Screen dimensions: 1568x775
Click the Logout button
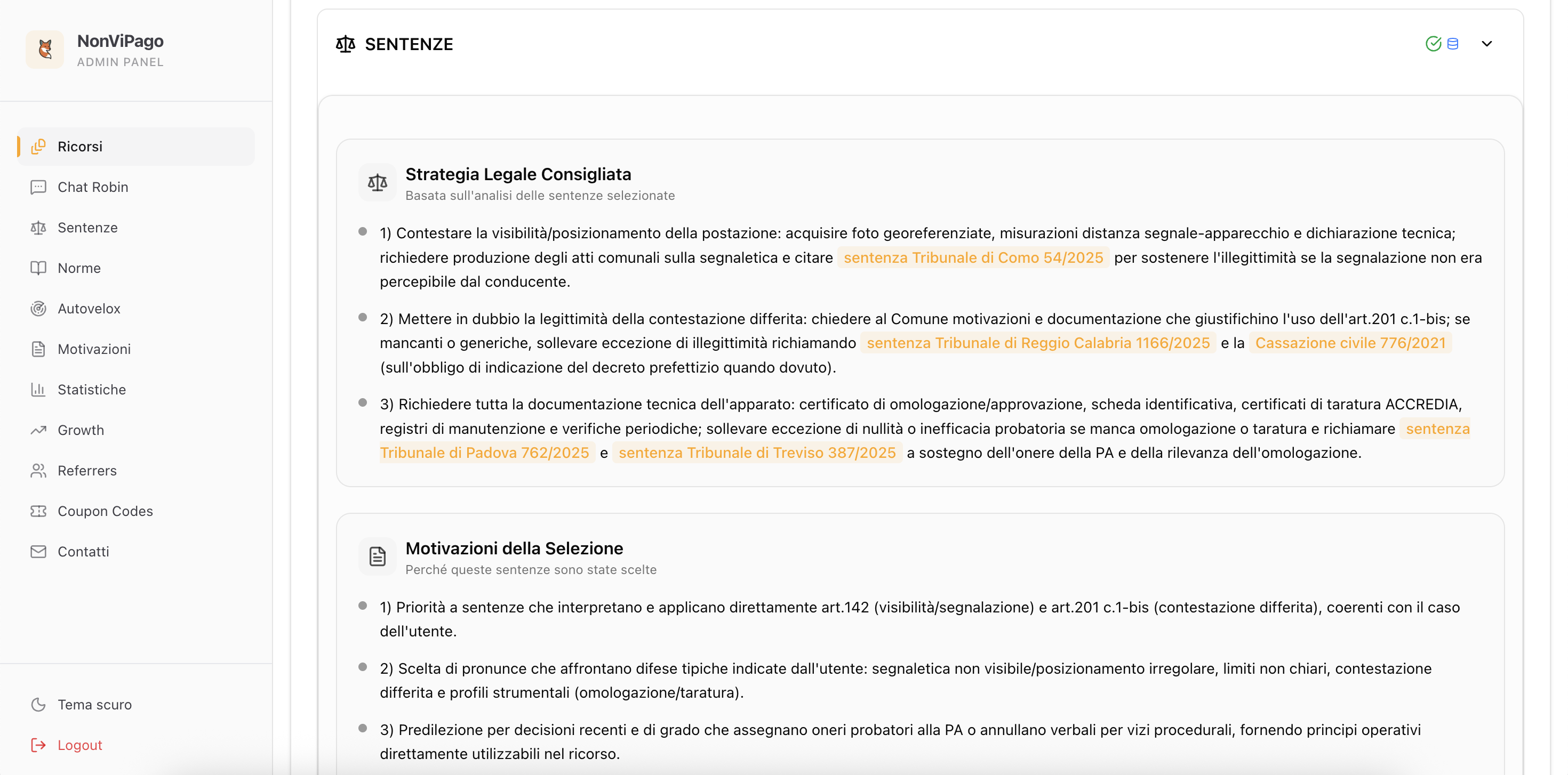[x=79, y=745]
